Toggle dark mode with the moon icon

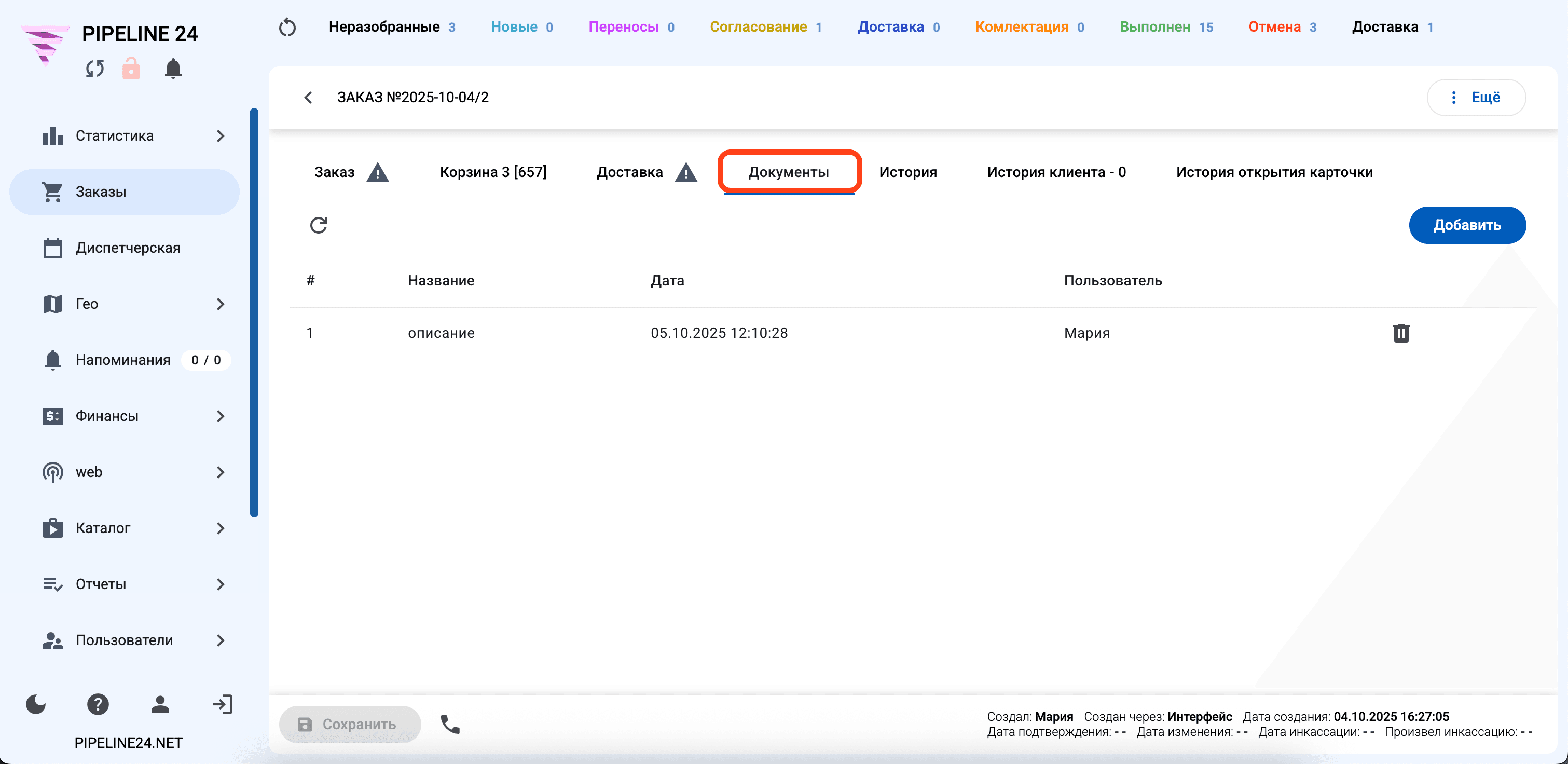tap(36, 704)
